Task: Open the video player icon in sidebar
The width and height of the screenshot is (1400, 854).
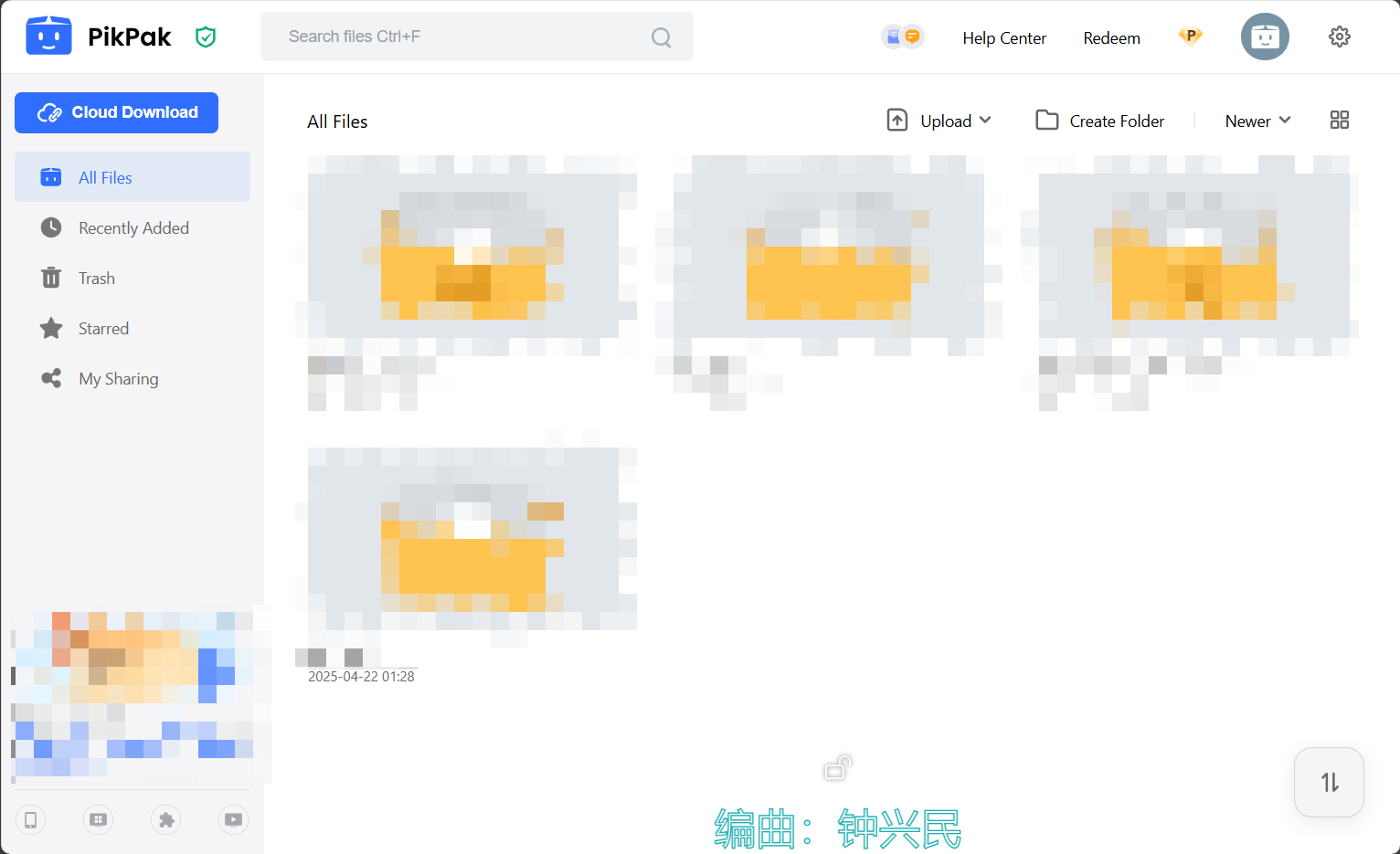Action: pyautogui.click(x=234, y=819)
